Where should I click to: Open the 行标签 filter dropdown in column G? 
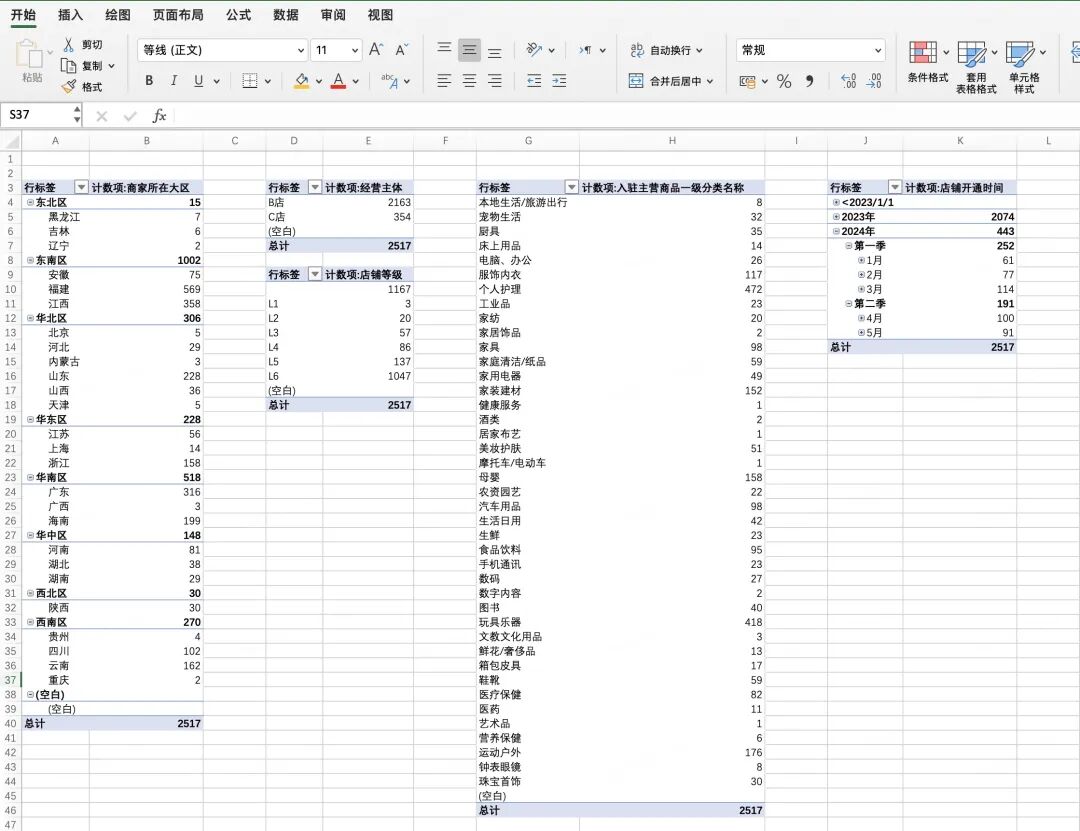point(571,188)
